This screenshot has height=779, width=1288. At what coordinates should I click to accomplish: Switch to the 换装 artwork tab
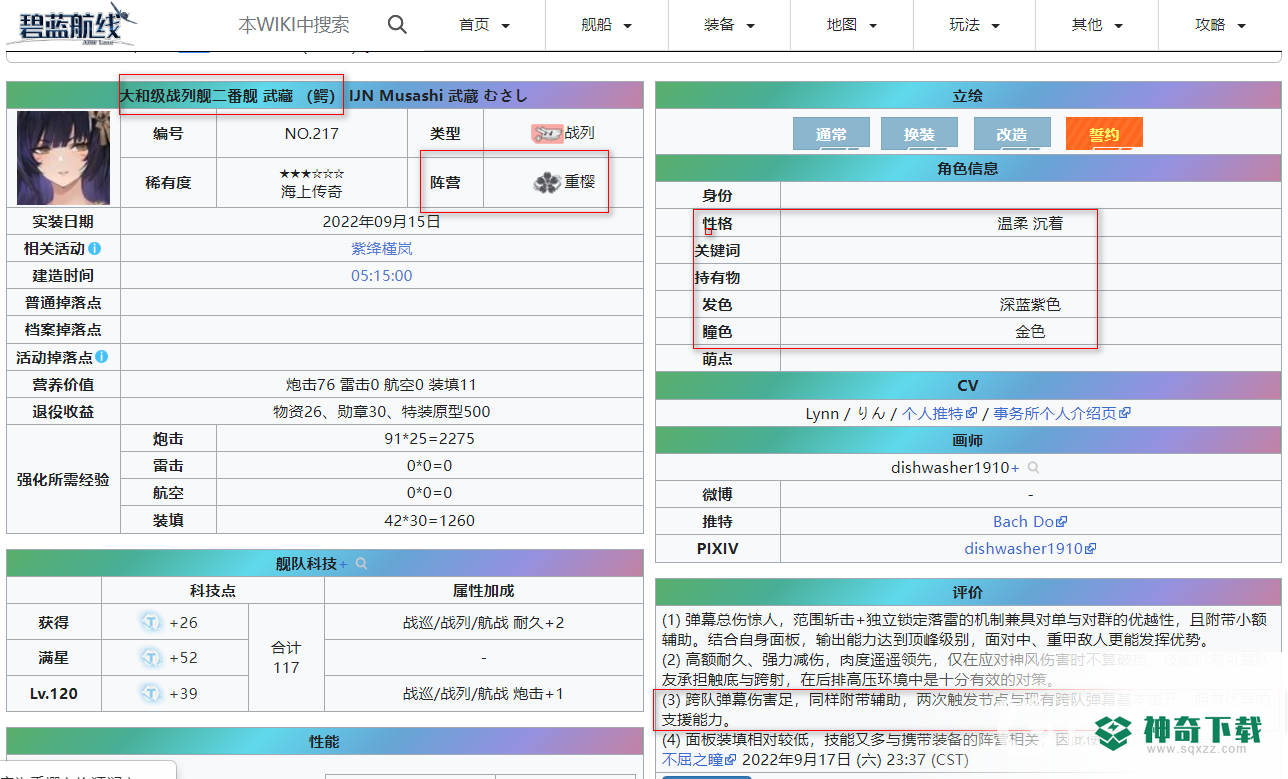tap(919, 134)
